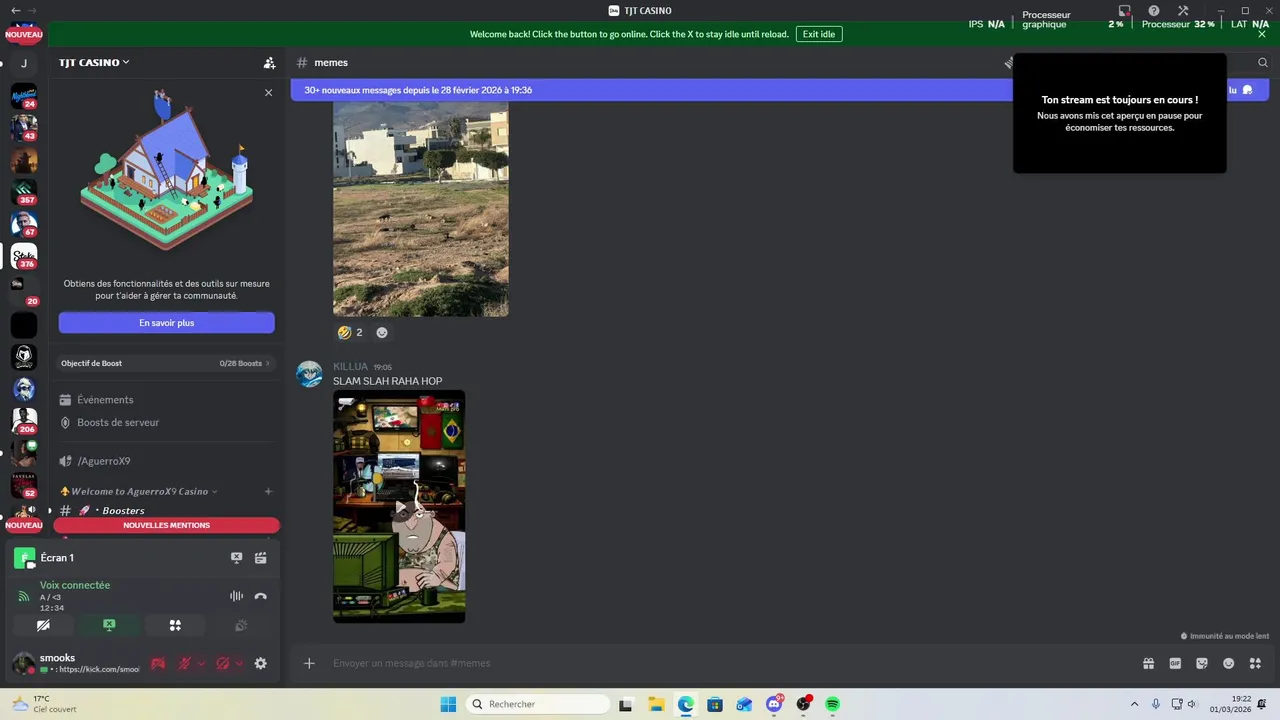Select server icon with 376 badge
The width and height of the screenshot is (1280, 720).
[24, 256]
